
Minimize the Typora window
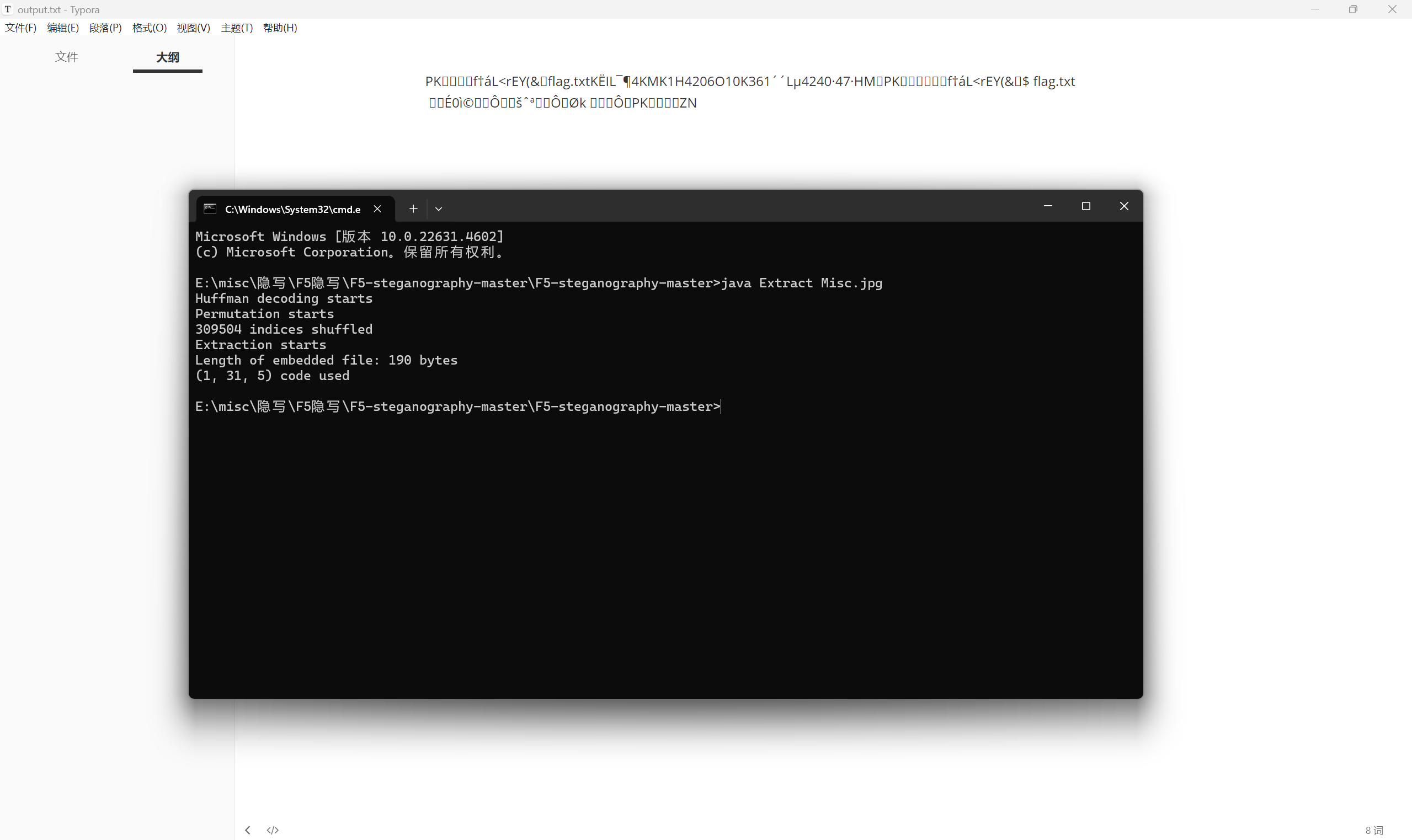1315,9
